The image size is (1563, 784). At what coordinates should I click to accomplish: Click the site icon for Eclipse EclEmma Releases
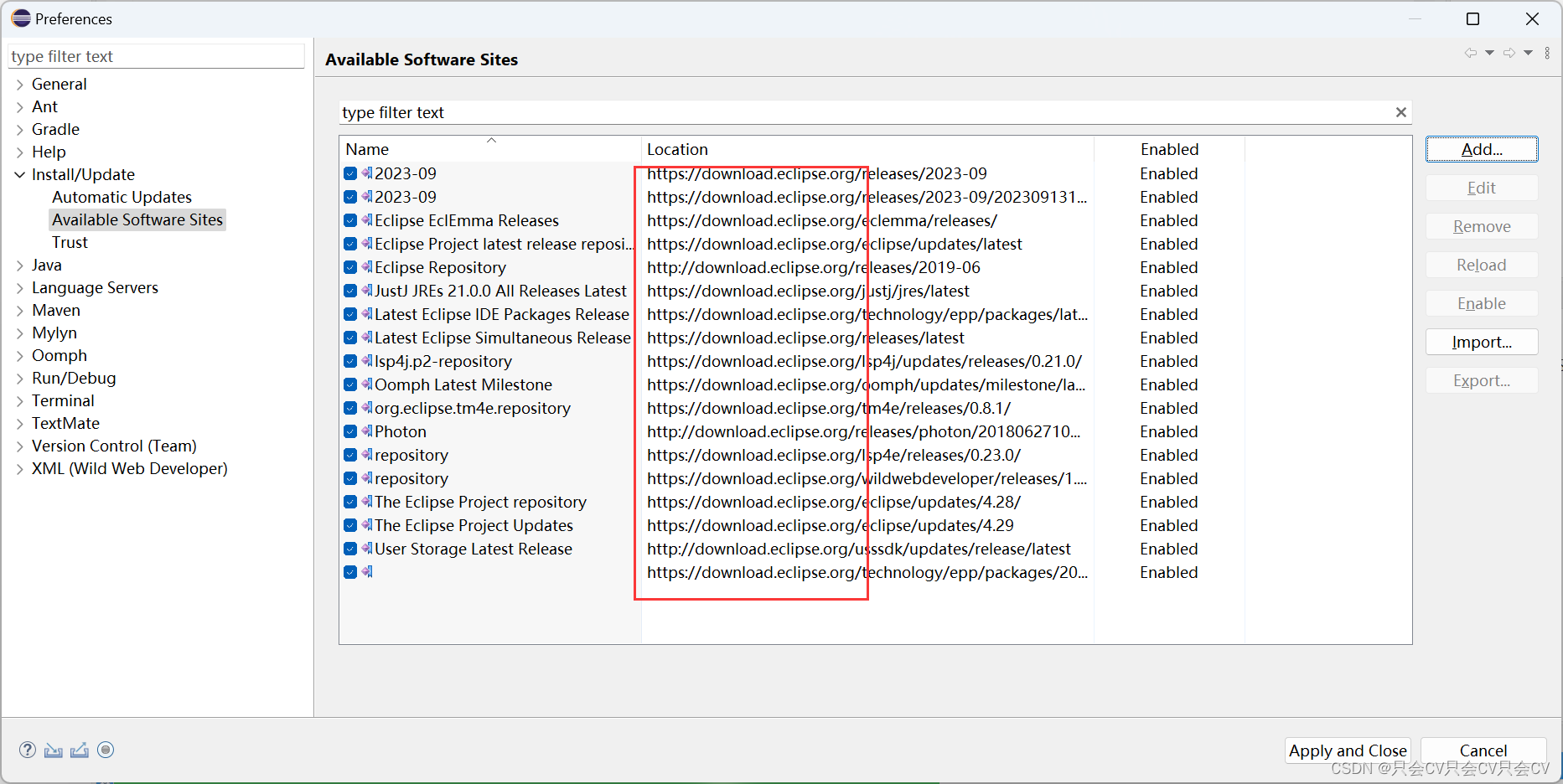click(x=367, y=220)
